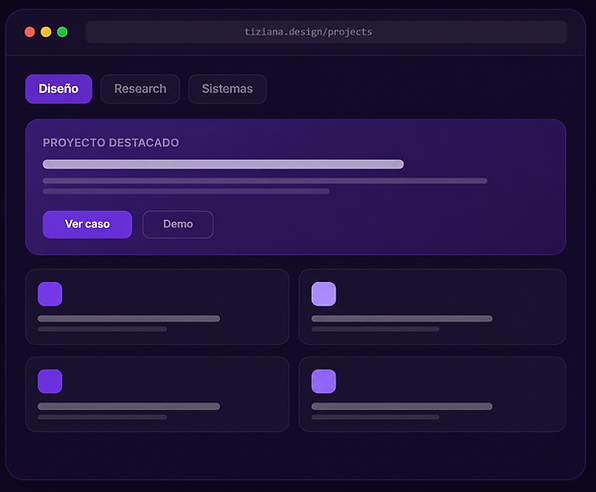Minimize the window with the yellow button
Image resolution: width=596 pixels, height=492 pixels.
pyautogui.click(x=46, y=32)
